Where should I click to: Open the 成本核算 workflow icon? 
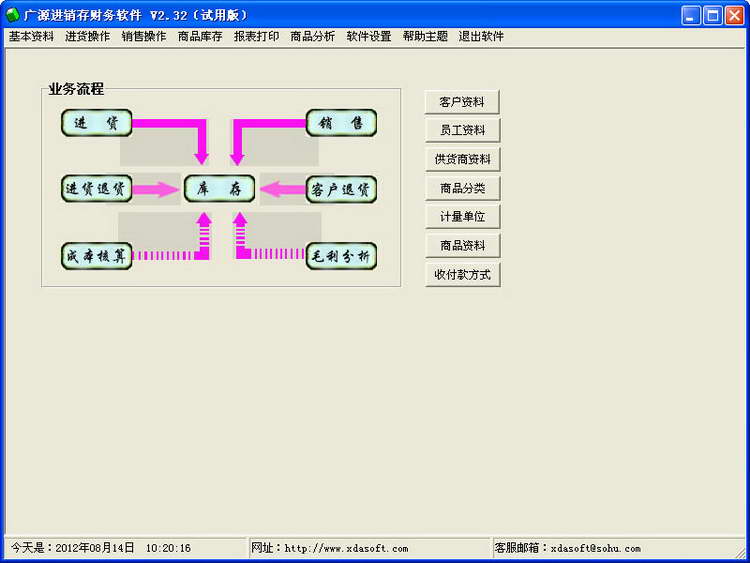click(x=97, y=256)
